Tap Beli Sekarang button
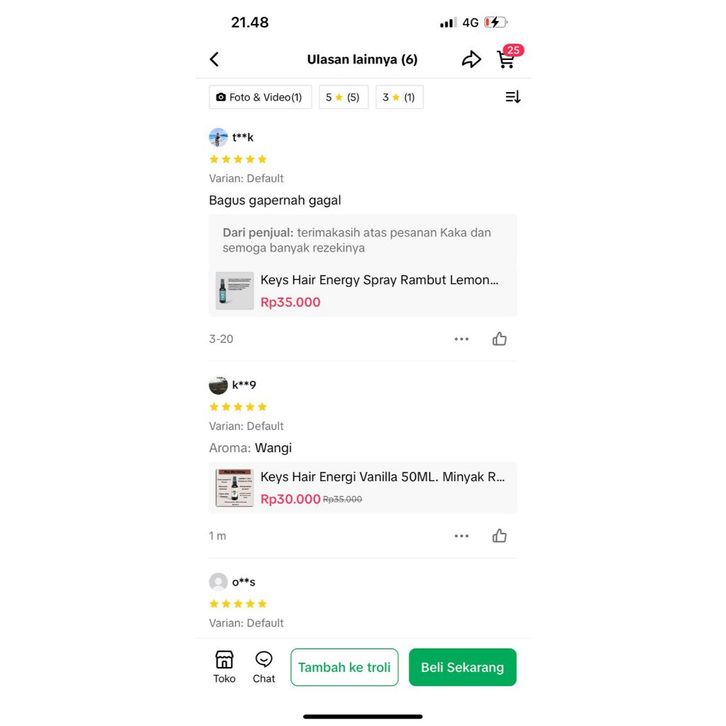Screen dimensions: 726x726 click(463, 667)
